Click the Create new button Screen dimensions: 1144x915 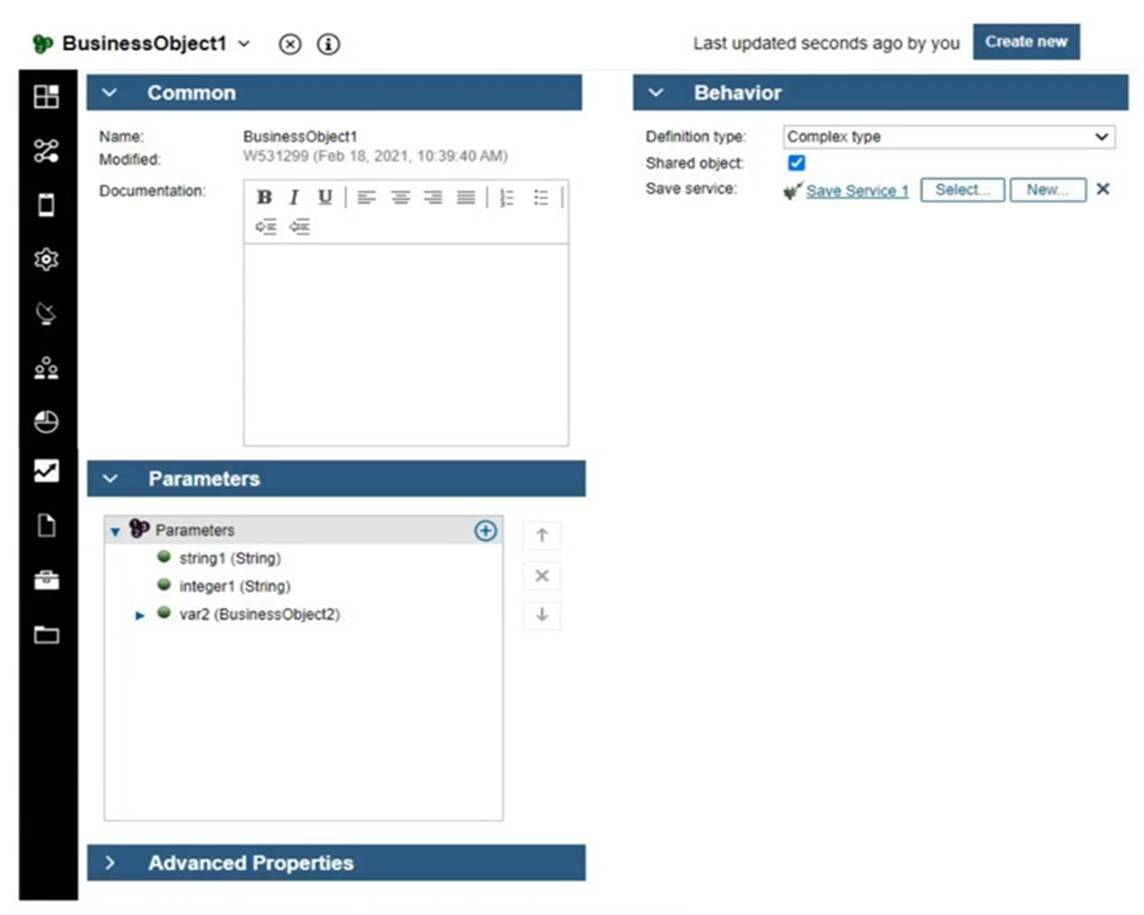pos(1026,42)
